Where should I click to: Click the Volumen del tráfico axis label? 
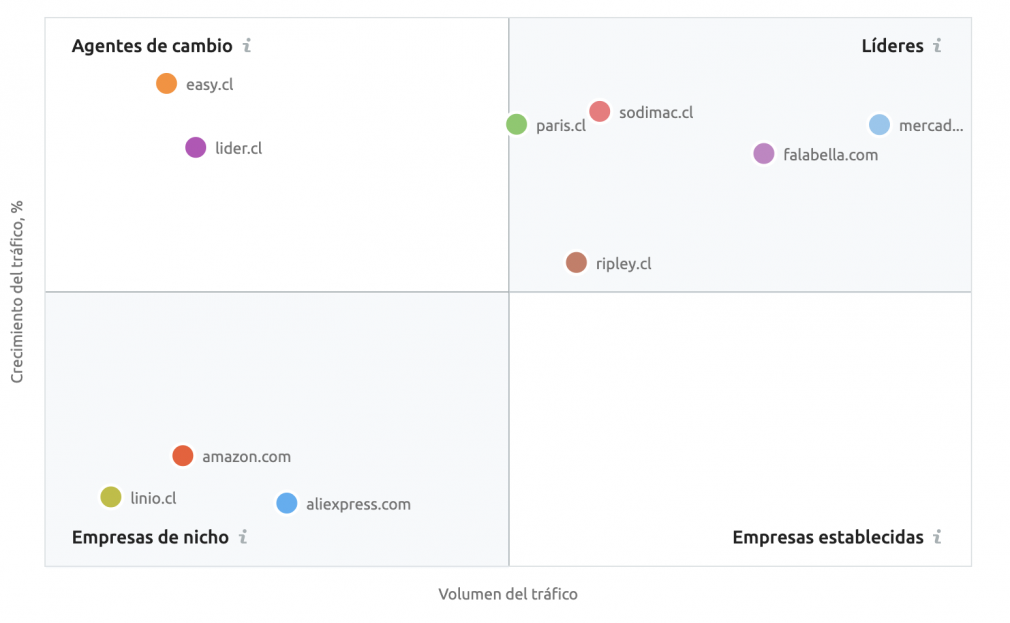tap(508, 594)
